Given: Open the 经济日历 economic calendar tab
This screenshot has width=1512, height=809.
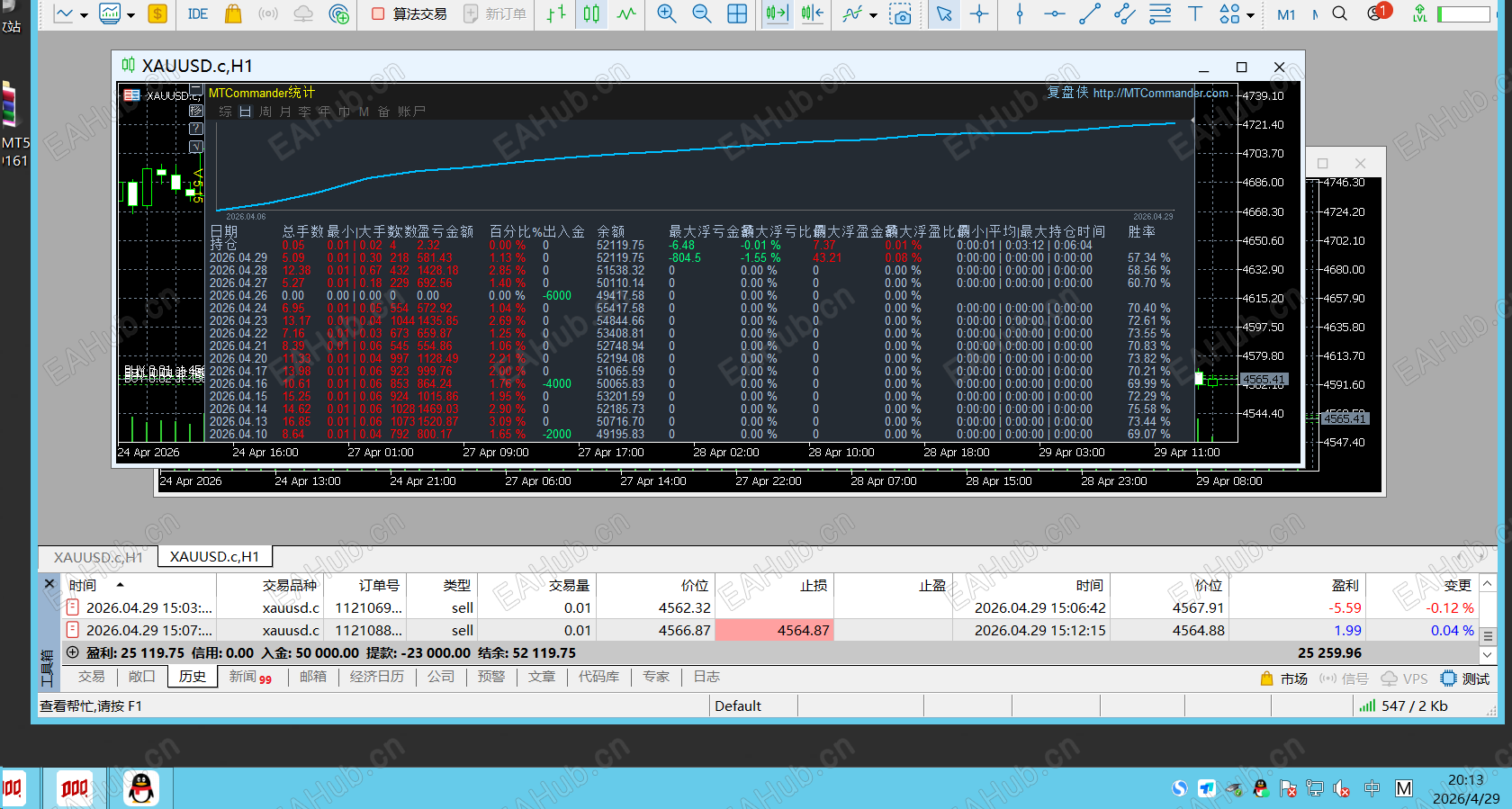Looking at the screenshot, I should pos(377,677).
